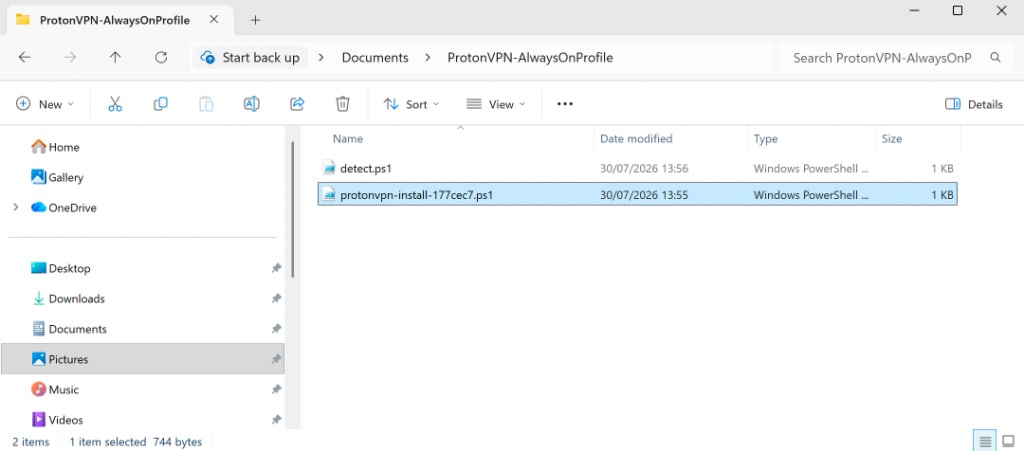Click the detect.ps1 file icon
1024x451 pixels.
click(329, 168)
